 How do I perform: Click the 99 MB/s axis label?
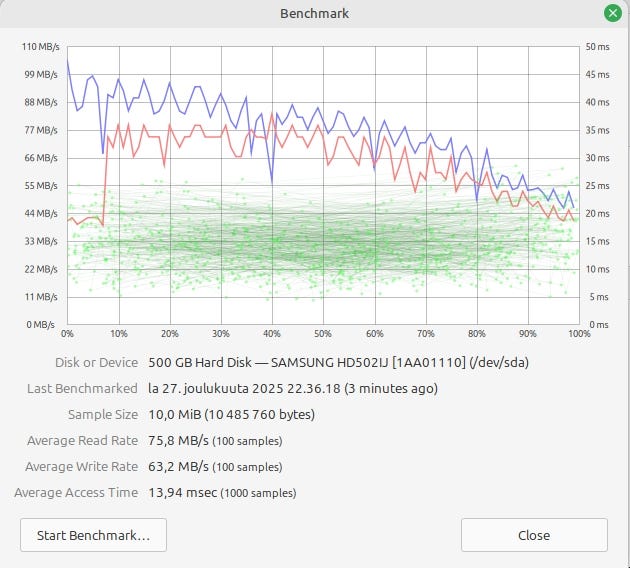pyautogui.click(x=41, y=75)
